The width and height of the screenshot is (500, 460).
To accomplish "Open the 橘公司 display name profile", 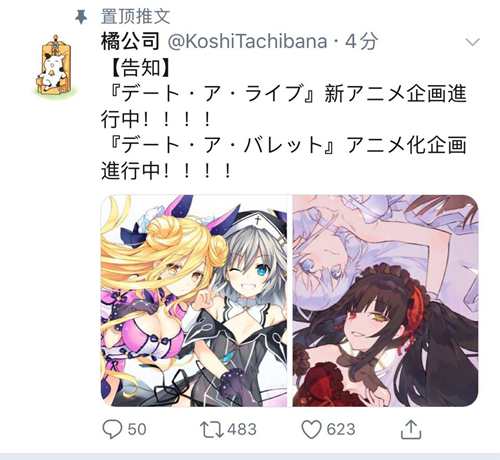I will 130,41.
